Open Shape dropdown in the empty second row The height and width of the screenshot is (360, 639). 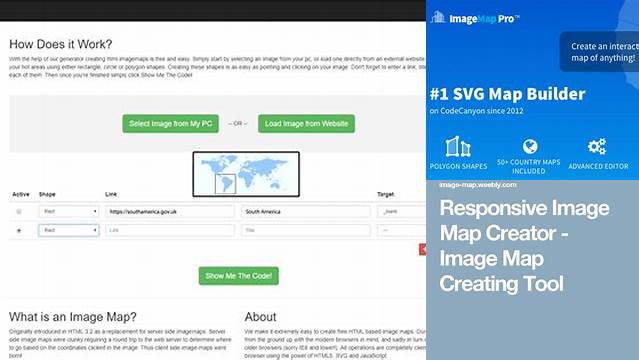click(69, 230)
